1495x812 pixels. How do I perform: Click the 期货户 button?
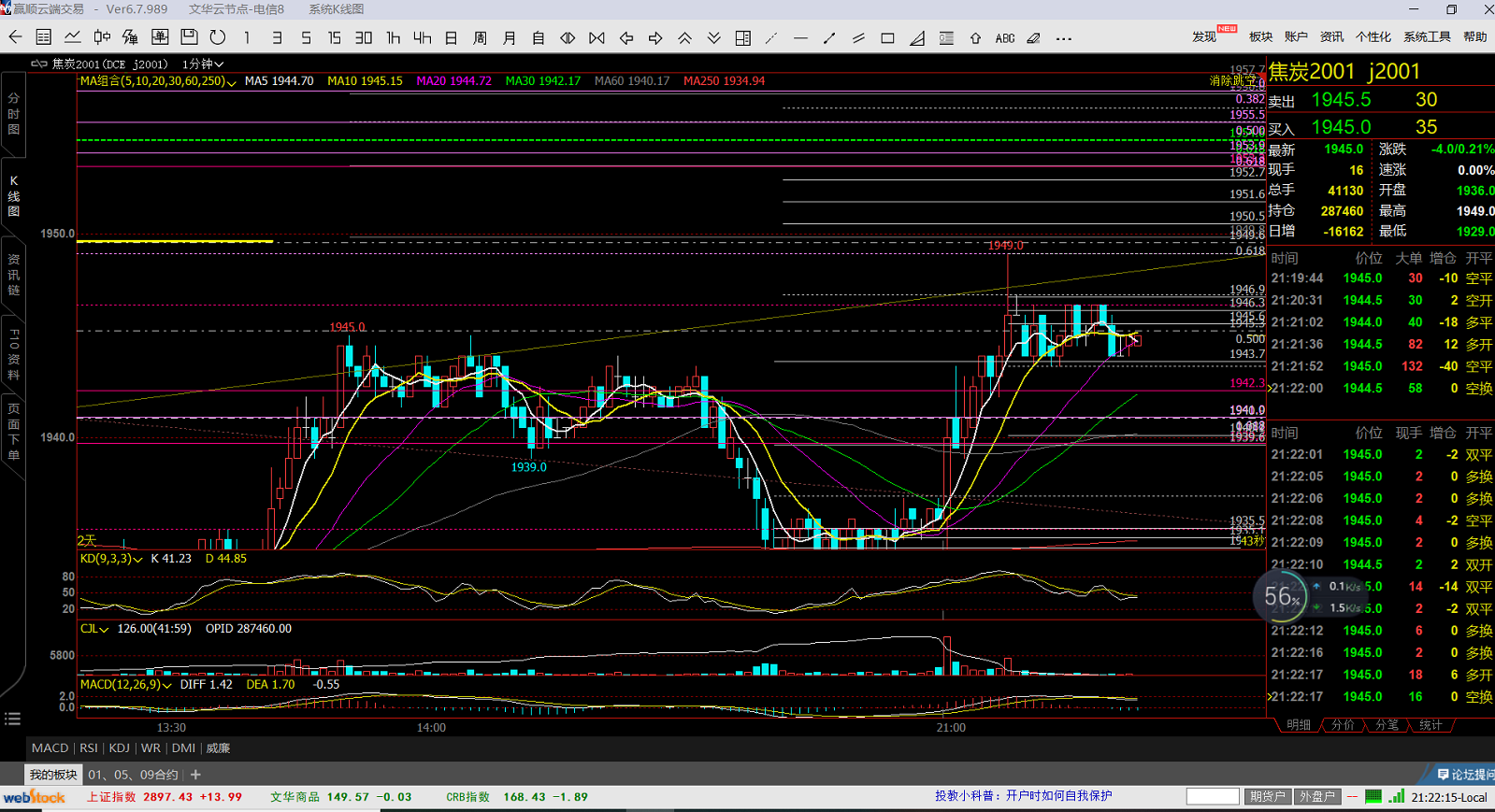click(x=1267, y=796)
